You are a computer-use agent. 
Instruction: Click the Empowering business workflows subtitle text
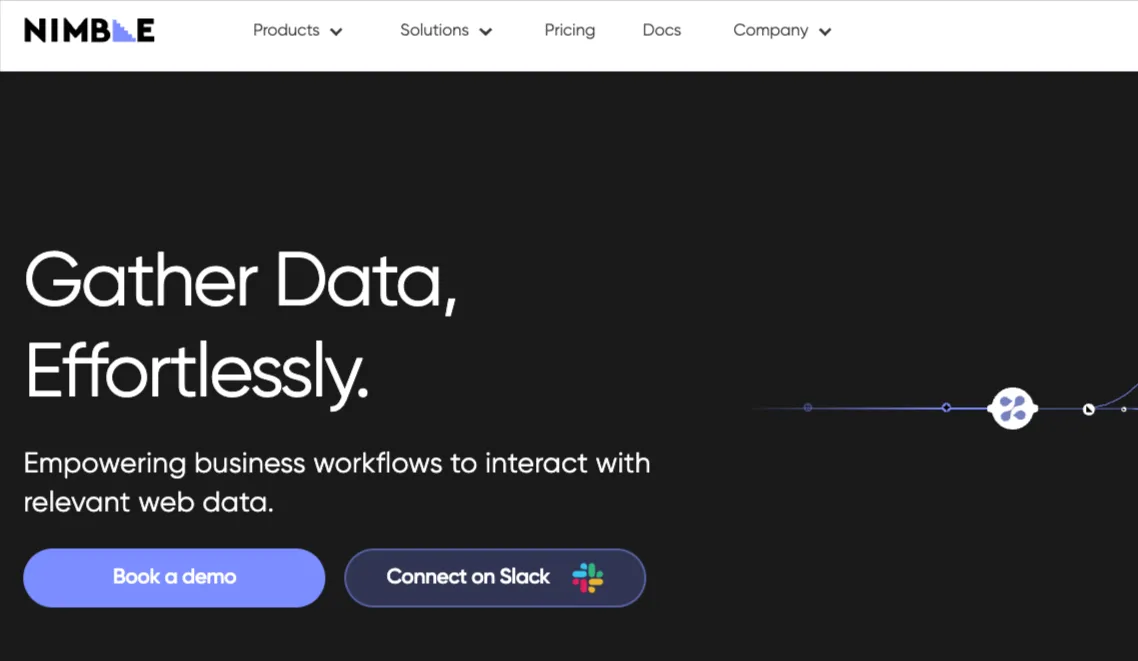coord(337,483)
